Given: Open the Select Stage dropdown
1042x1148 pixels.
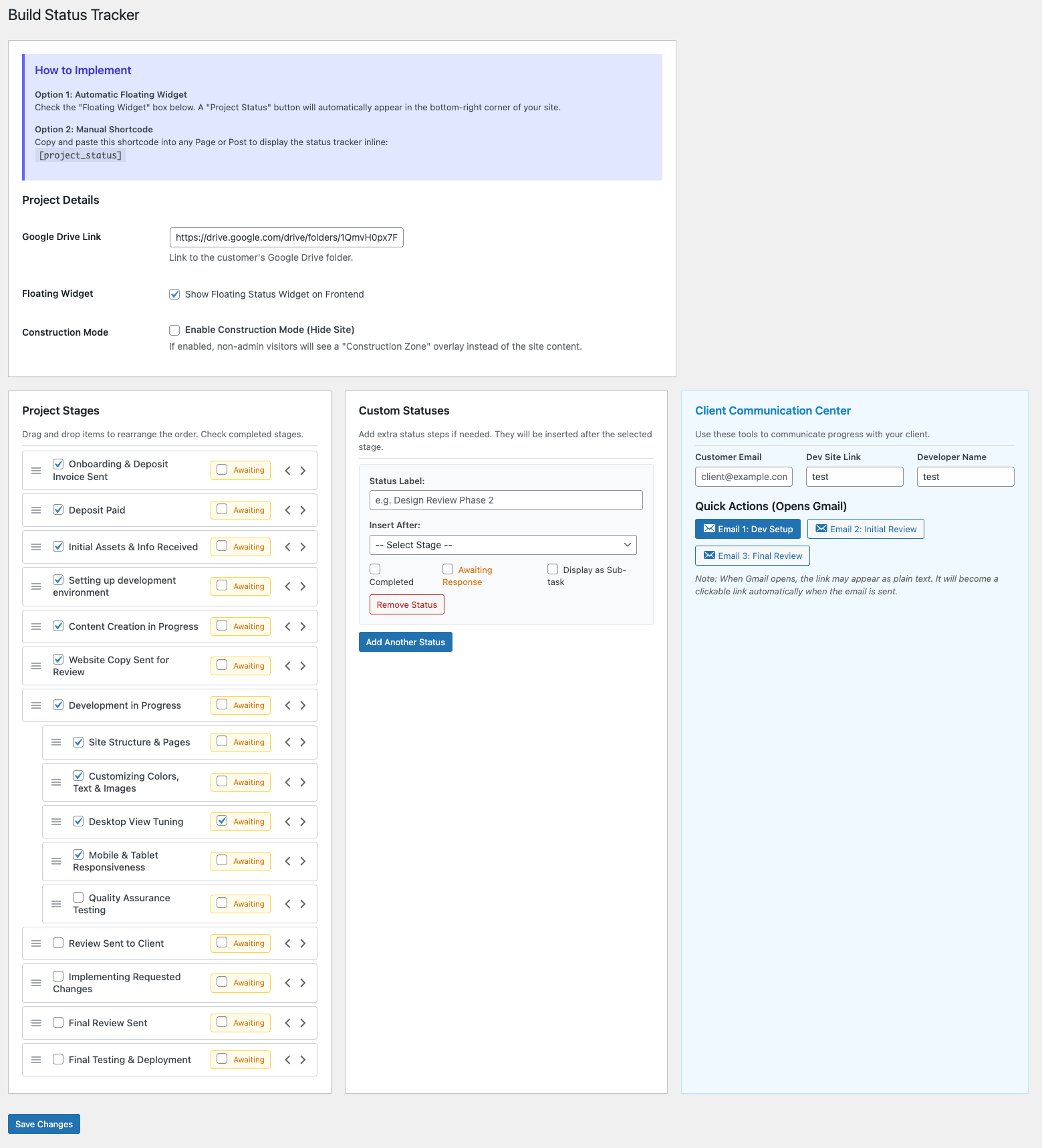Looking at the screenshot, I should tap(503, 545).
